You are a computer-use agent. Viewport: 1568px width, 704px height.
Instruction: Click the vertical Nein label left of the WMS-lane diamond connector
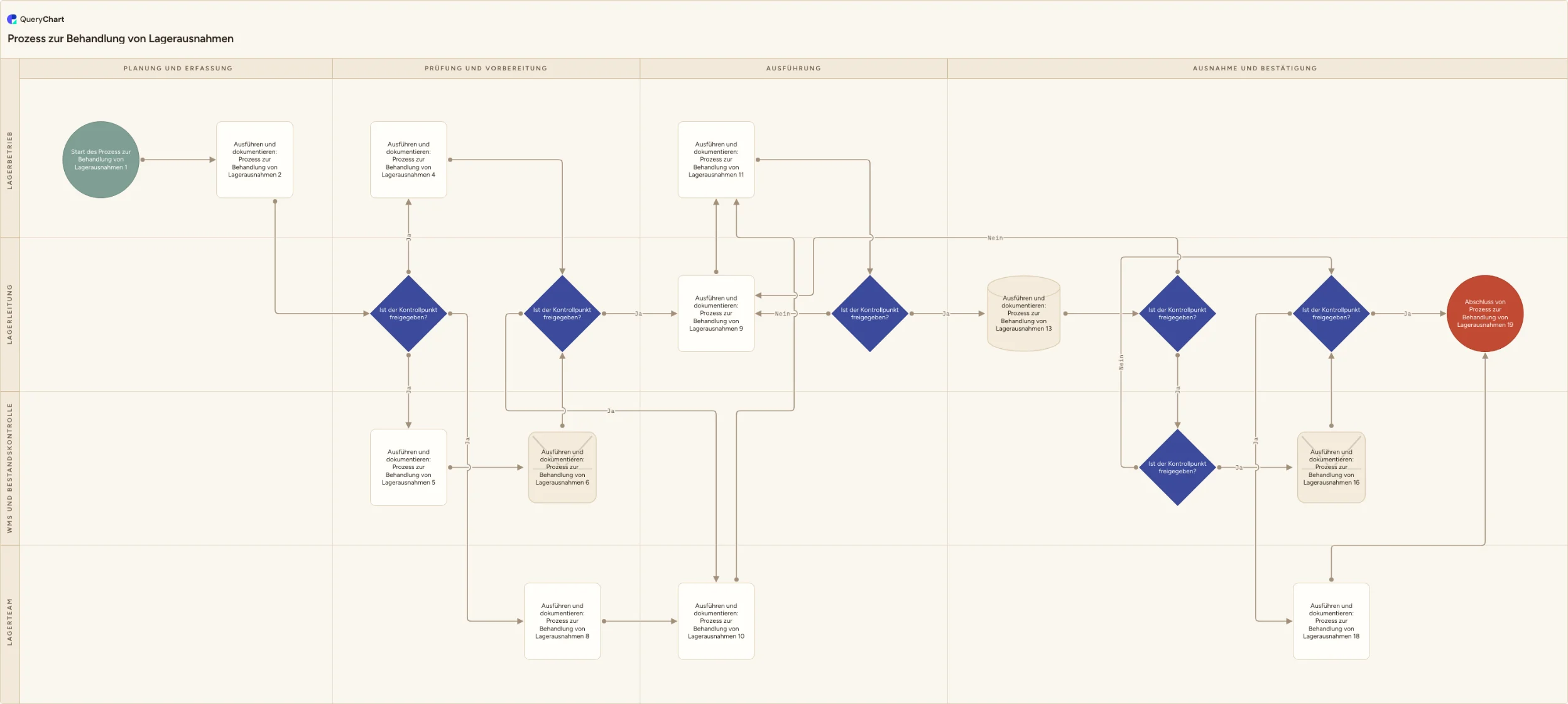tap(1121, 363)
